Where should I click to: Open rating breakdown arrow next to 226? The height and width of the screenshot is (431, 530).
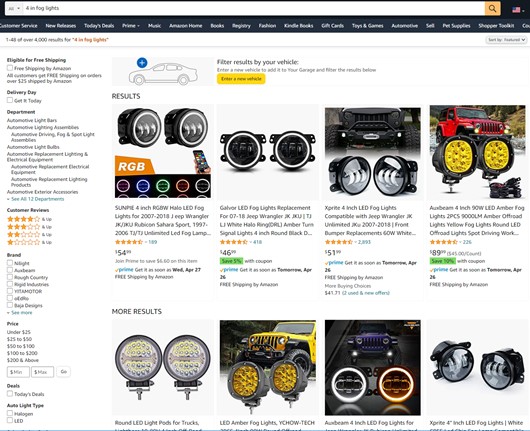click(x=461, y=242)
